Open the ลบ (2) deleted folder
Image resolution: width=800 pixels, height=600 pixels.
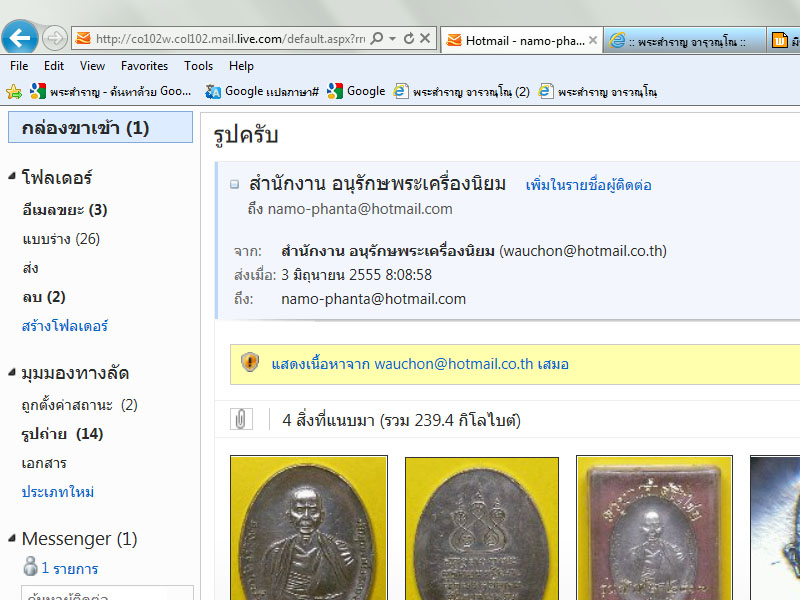[44, 297]
